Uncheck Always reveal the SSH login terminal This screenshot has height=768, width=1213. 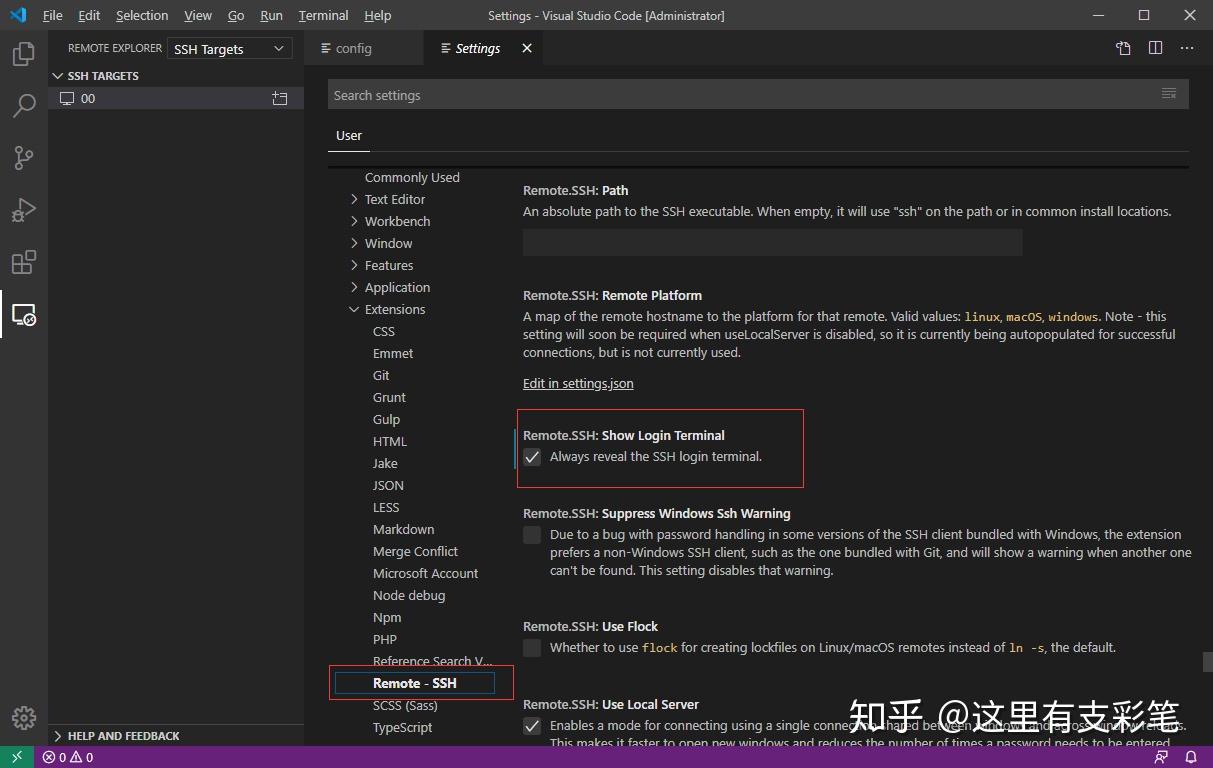click(532, 457)
